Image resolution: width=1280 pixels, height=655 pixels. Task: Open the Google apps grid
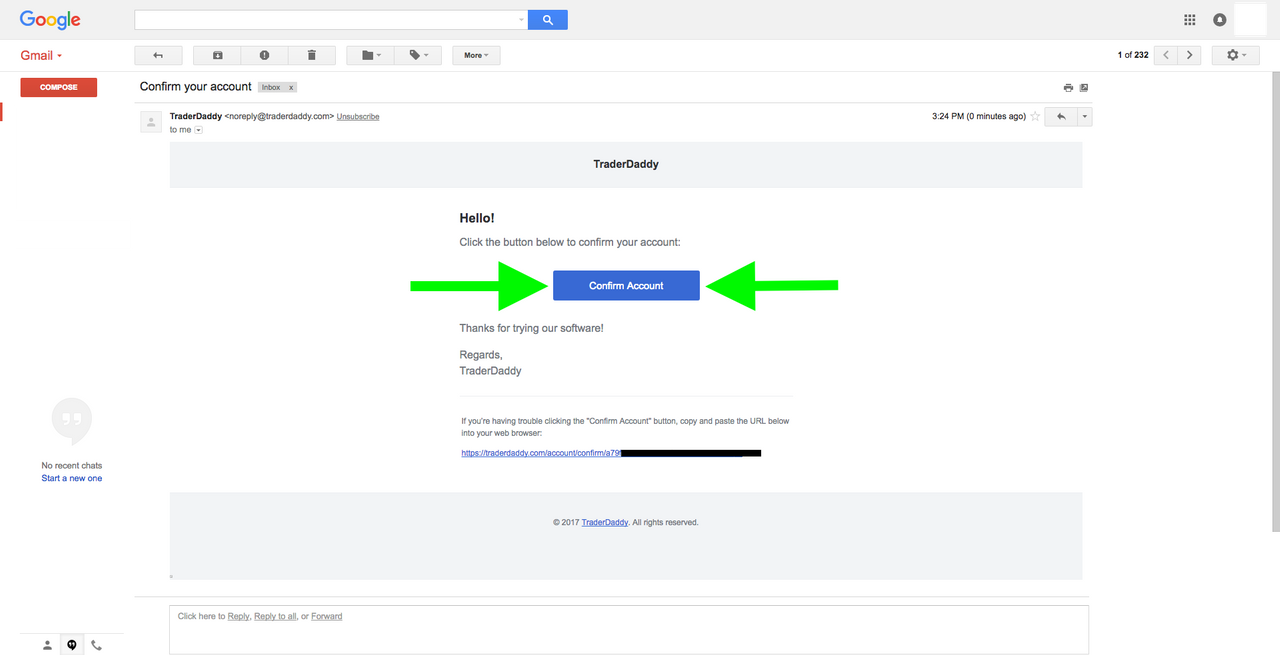point(1190,20)
